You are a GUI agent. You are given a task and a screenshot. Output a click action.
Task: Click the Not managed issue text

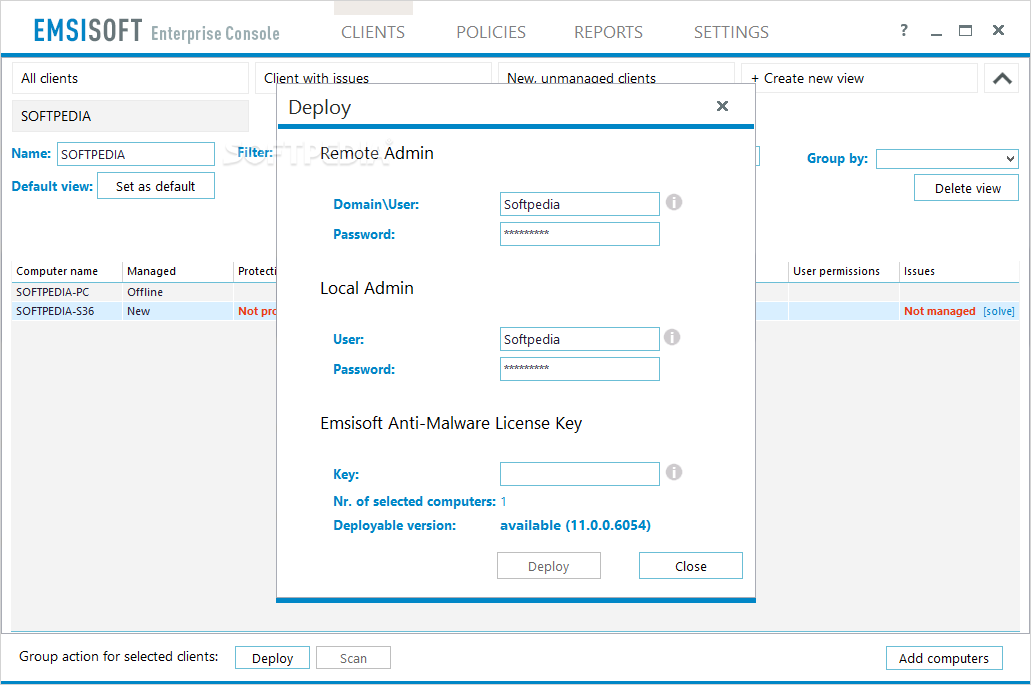click(940, 311)
